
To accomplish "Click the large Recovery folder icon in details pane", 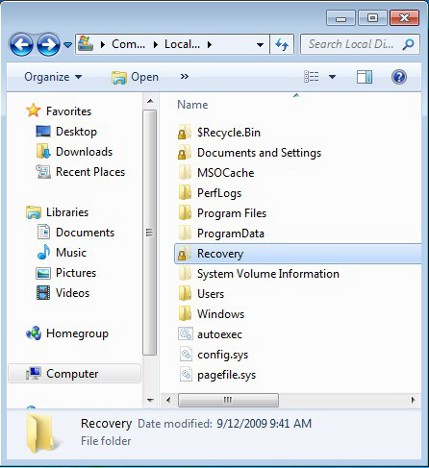I will tap(42, 433).
